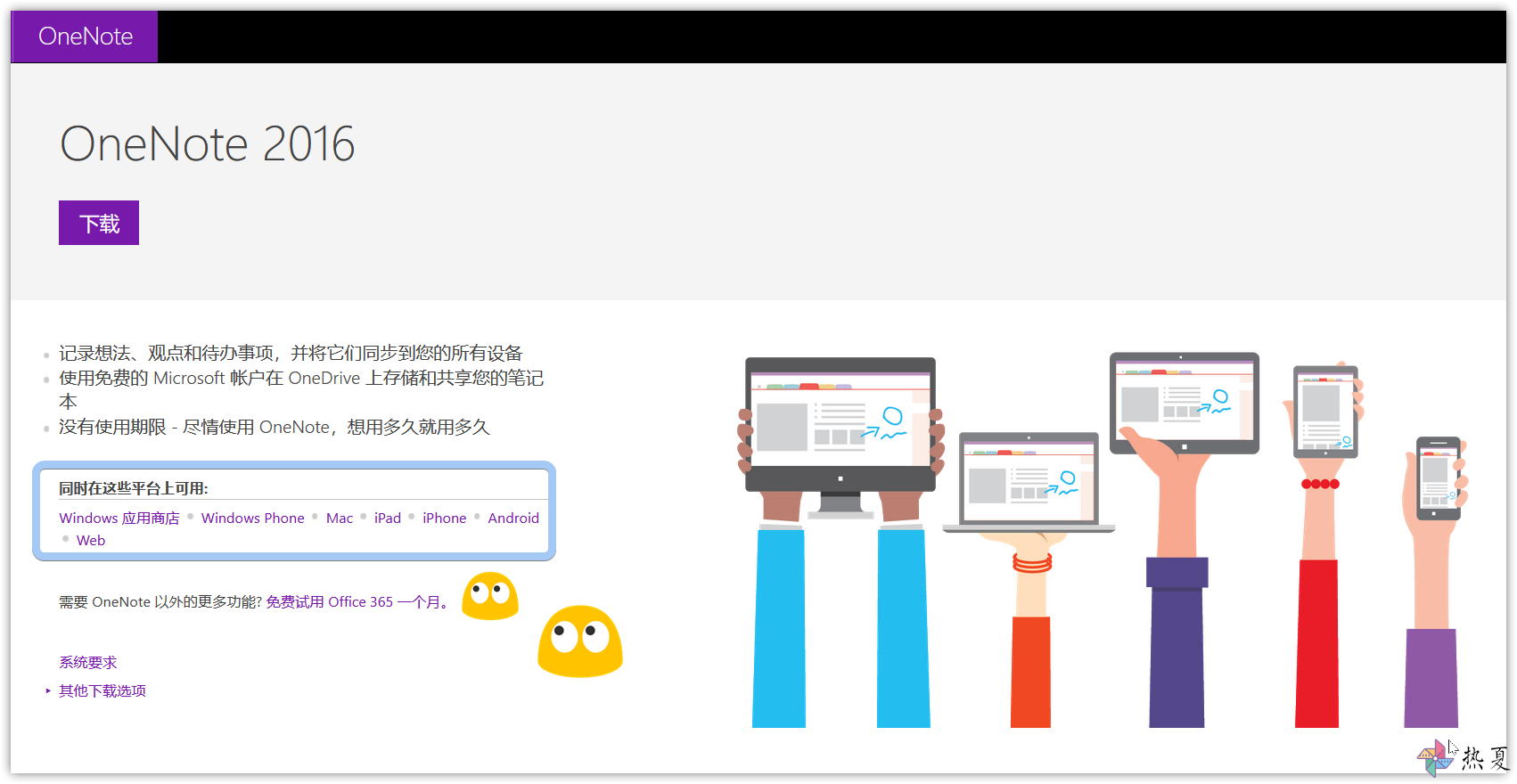Click the OneNote 2016 page heading
This screenshot has width=1517, height=784.
[x=208, y=143]
